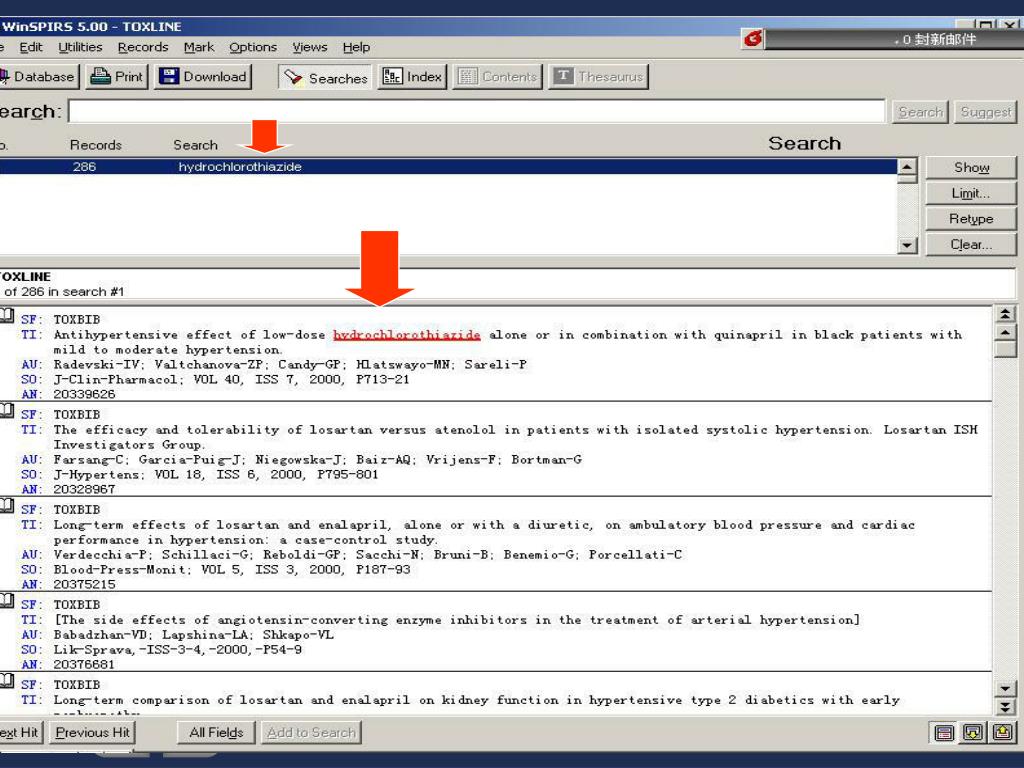Select the hydrochlorothiazide search history row
Image resolution: width=1024 pixels, height=768 pixels.
(448, 167)
